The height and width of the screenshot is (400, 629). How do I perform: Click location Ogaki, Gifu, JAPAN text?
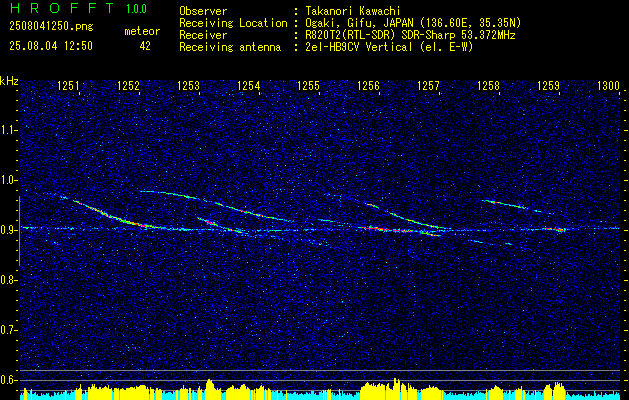413,23
